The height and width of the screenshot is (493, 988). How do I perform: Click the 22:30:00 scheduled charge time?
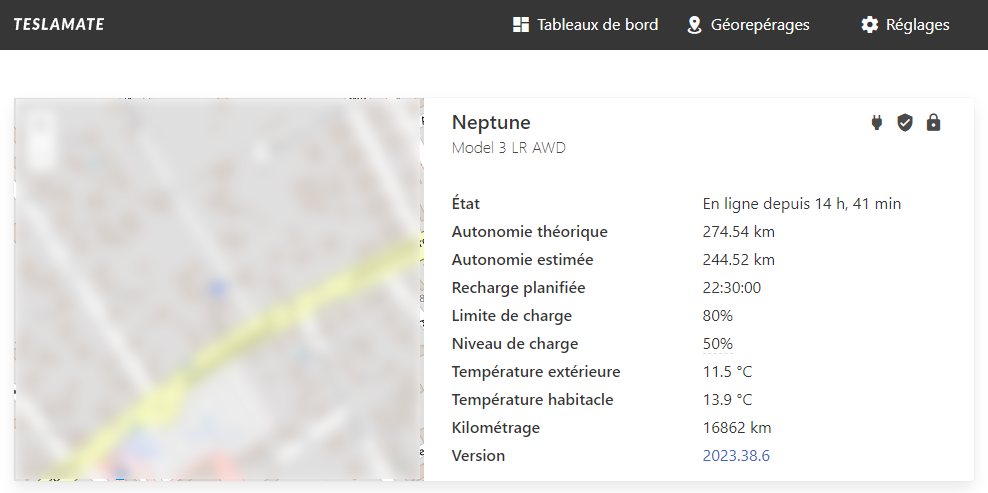click(732, 288)
